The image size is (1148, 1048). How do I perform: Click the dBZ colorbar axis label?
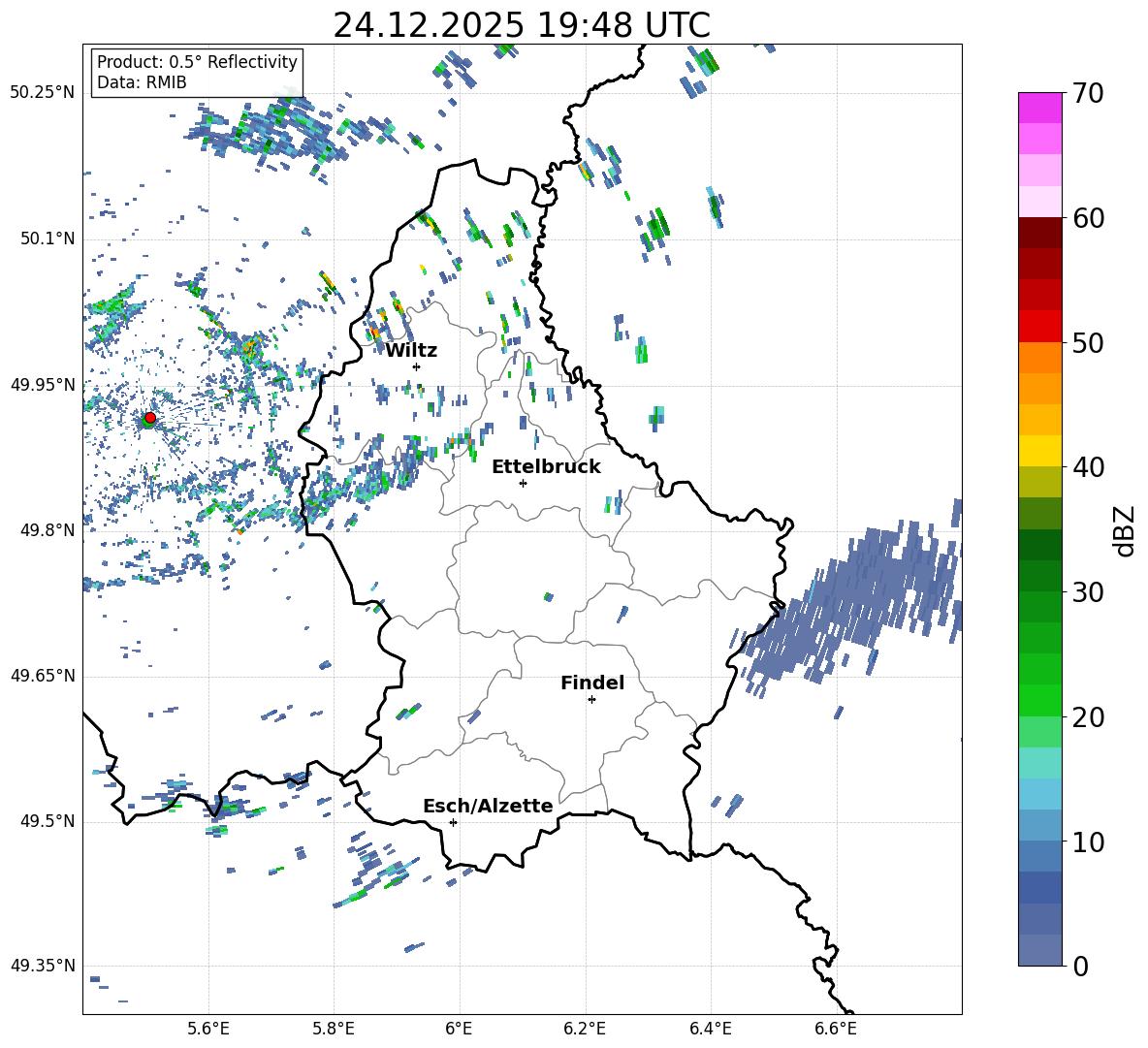pos(1124,530)
